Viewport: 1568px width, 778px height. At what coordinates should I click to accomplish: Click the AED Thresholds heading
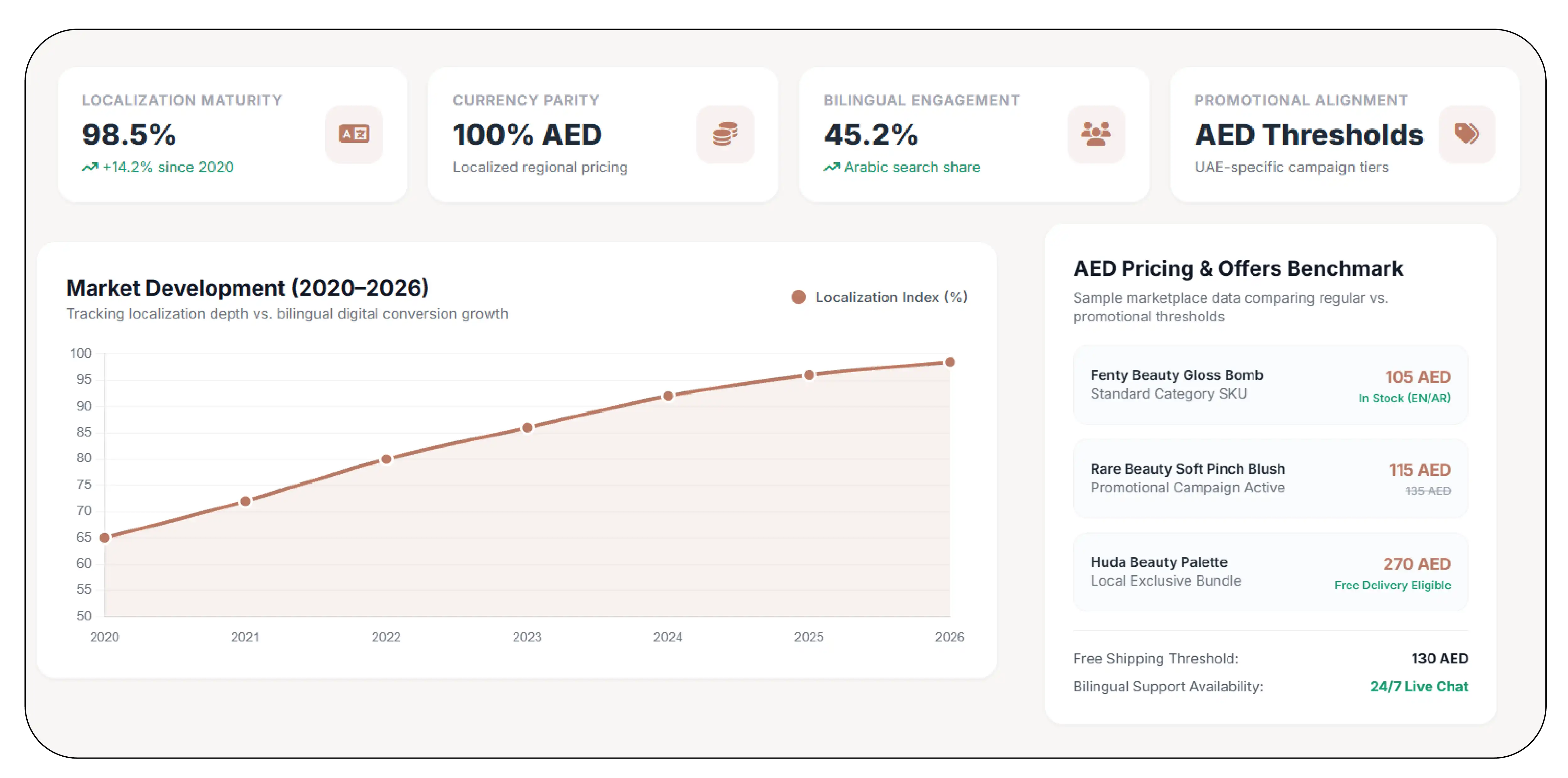[x=1309, y=134]
